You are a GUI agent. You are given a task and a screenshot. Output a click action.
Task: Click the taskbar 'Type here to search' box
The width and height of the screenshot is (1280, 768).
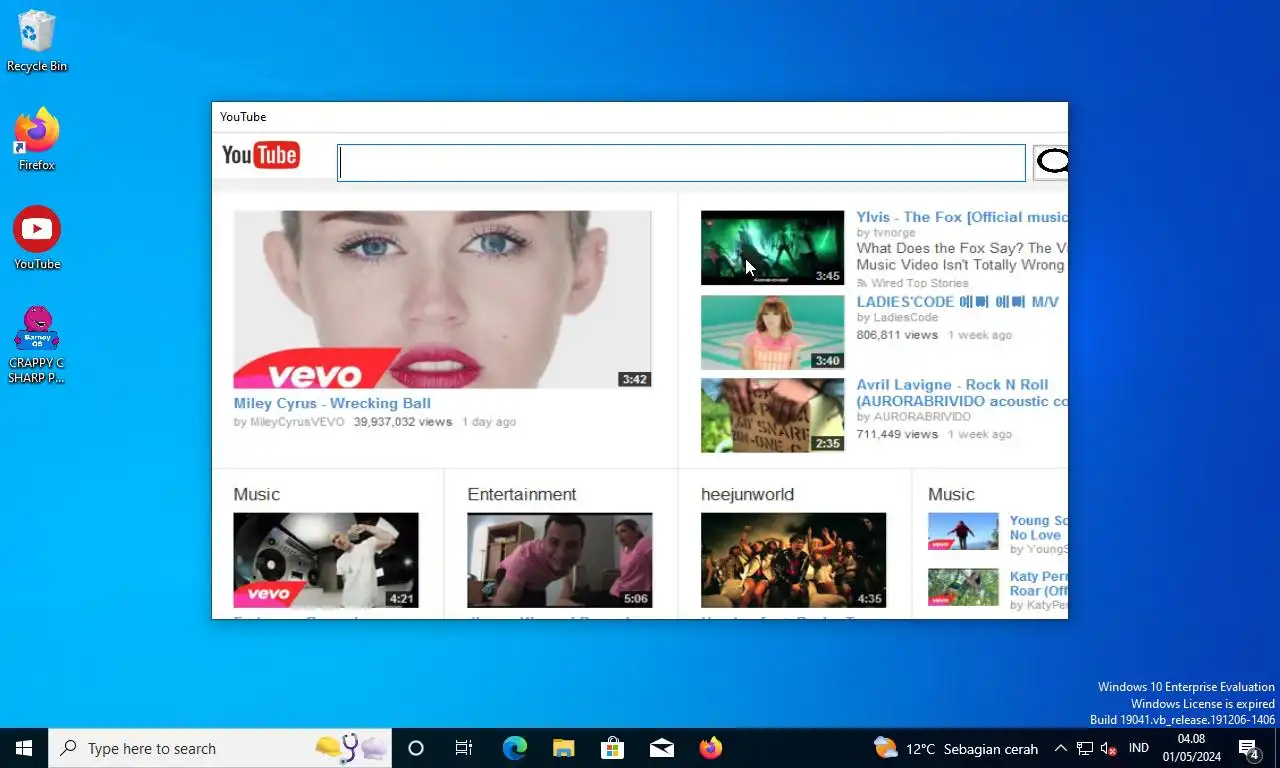220,748
